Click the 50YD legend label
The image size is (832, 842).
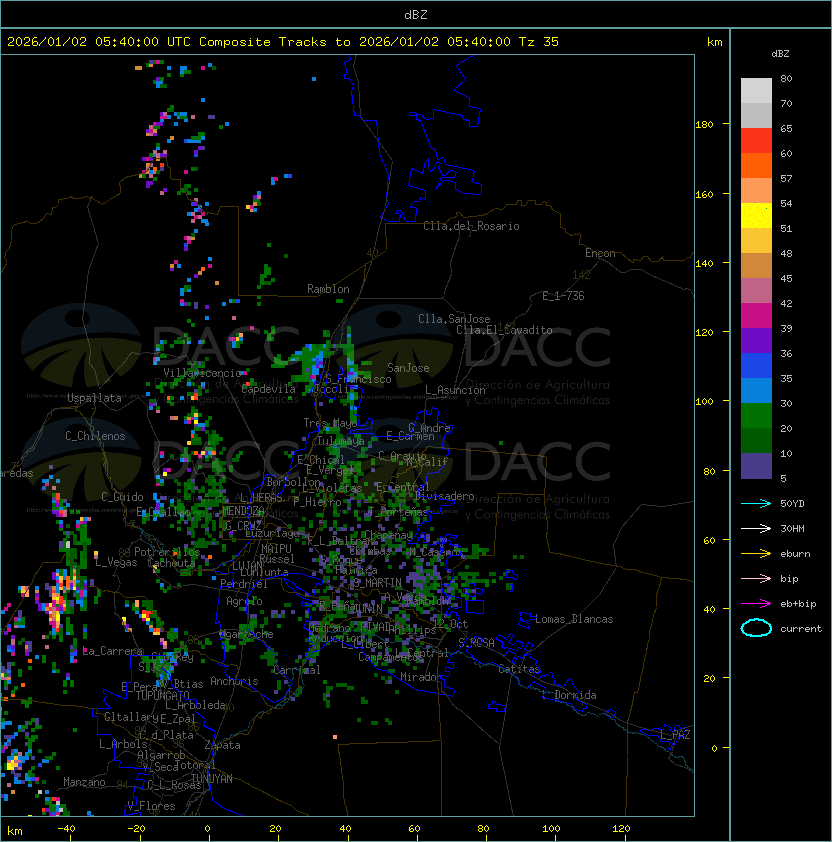click(792, 504)
